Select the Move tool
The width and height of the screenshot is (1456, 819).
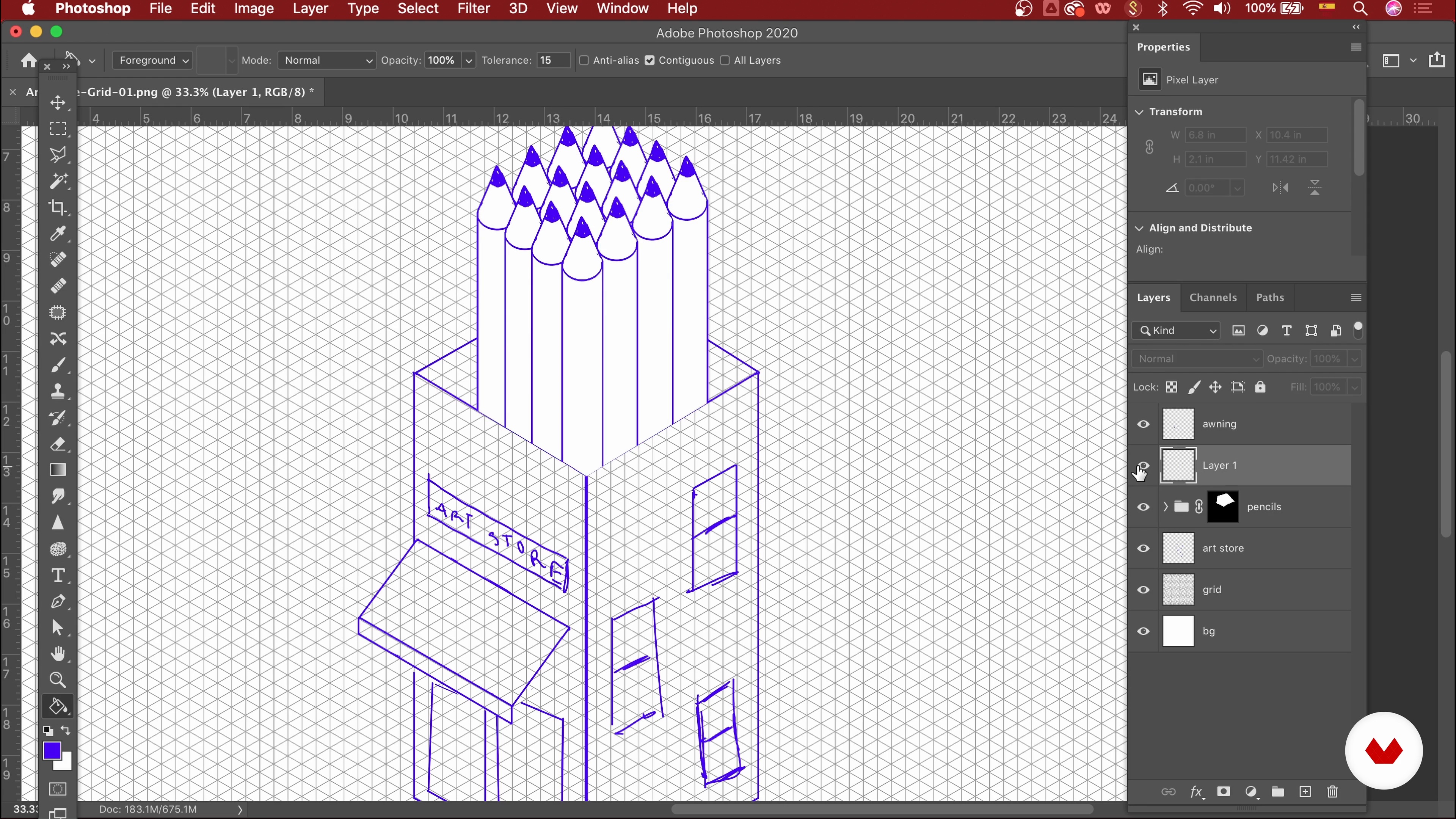[58, 102]
